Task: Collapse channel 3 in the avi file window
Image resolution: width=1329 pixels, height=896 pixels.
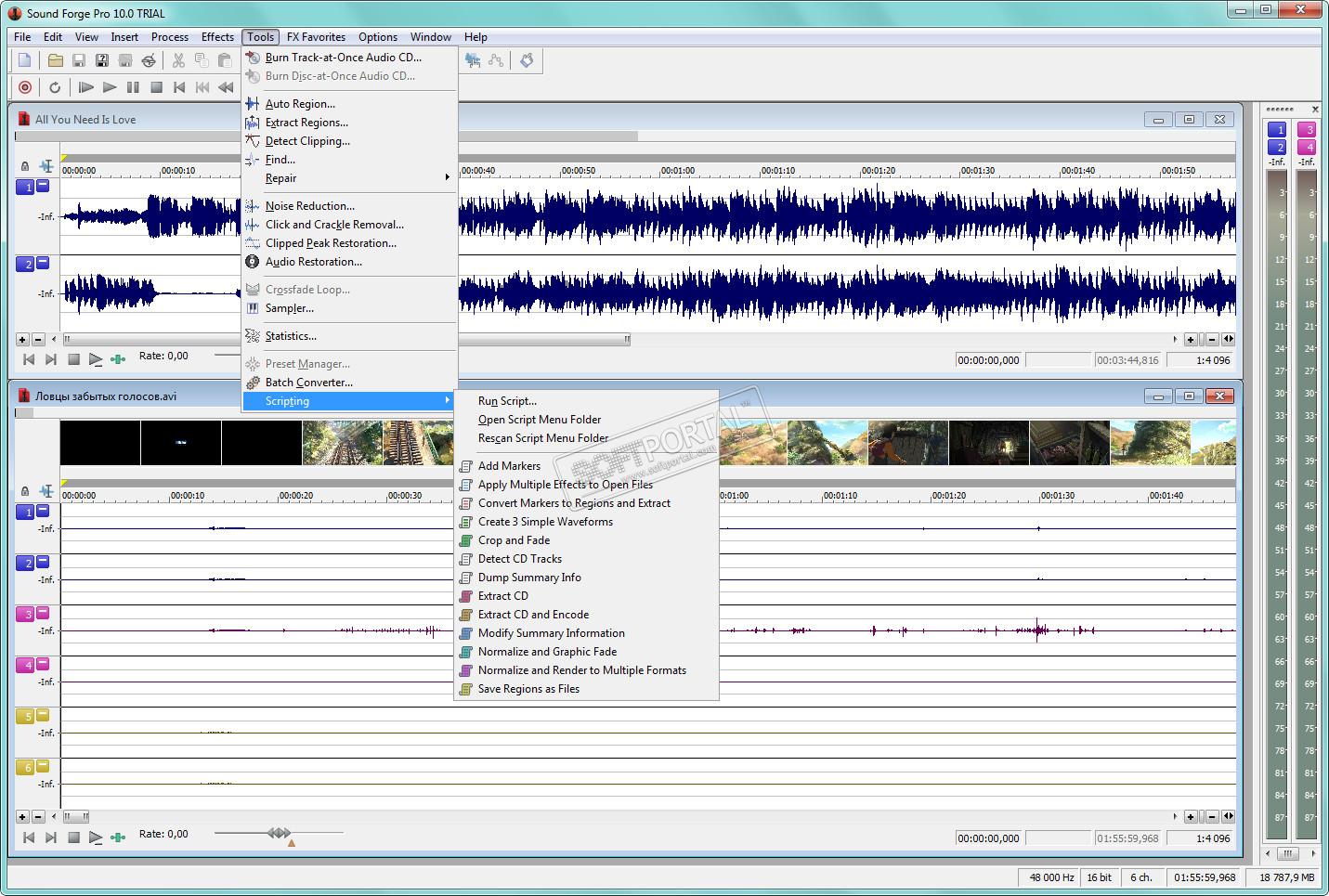Action: pos(43,613)
